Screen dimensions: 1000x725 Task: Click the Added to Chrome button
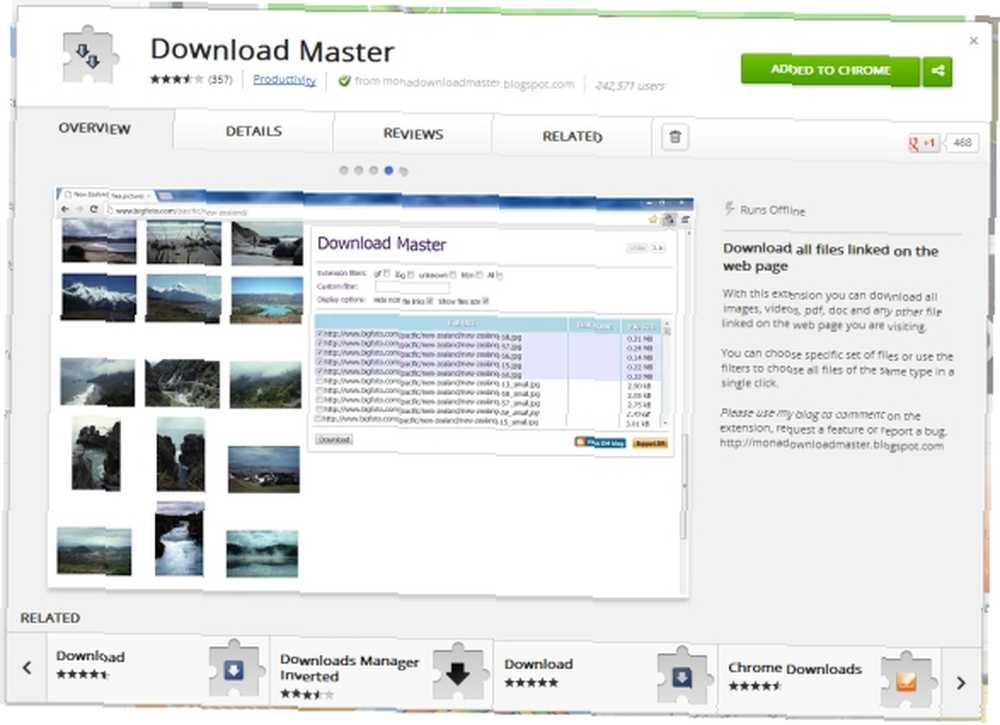[x=830, y=70]
